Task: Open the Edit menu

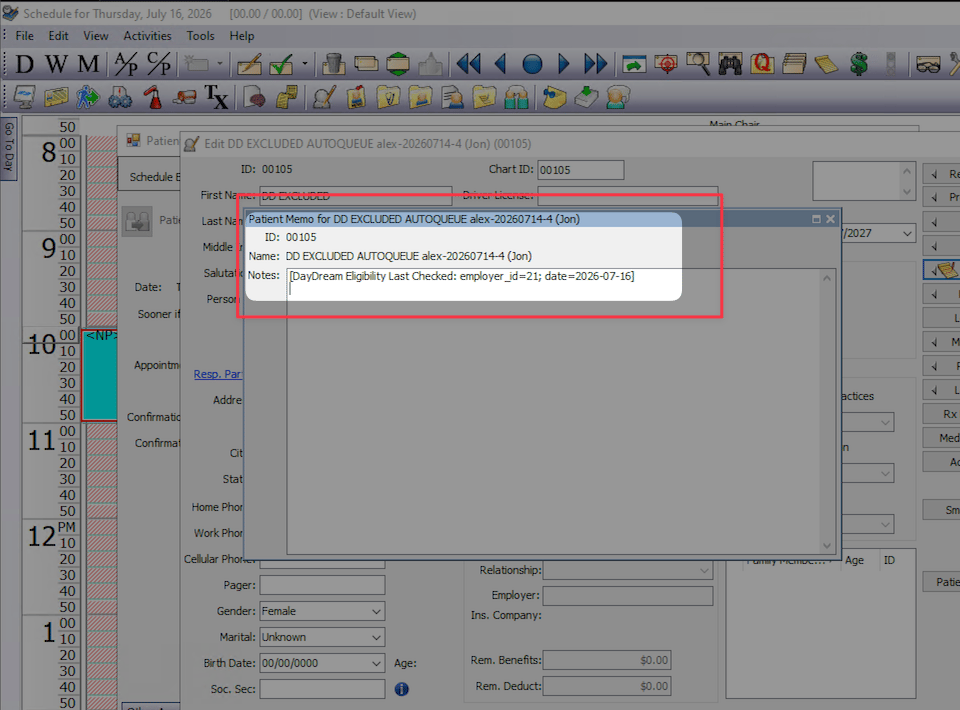Action: pyautogui.click(x=58, y=36)
